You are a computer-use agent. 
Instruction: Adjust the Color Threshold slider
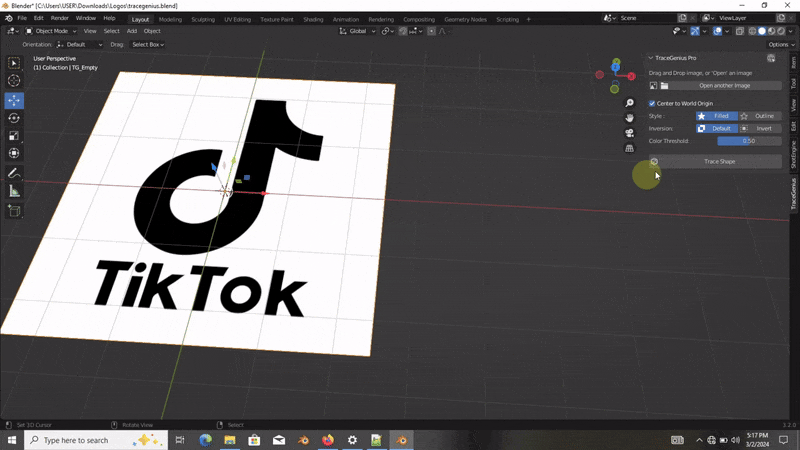tap(749, 141)
